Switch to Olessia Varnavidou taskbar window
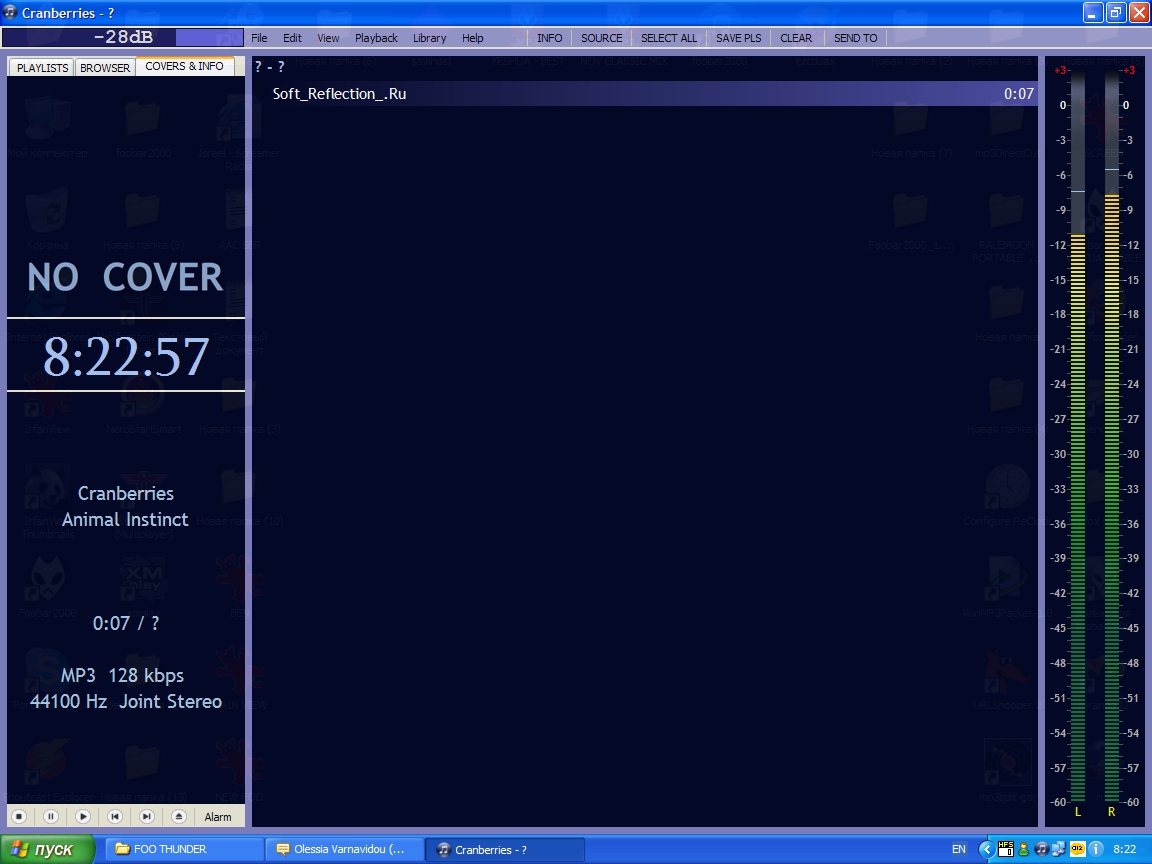This screenshot has height=864, width=1152. point(344,849)
